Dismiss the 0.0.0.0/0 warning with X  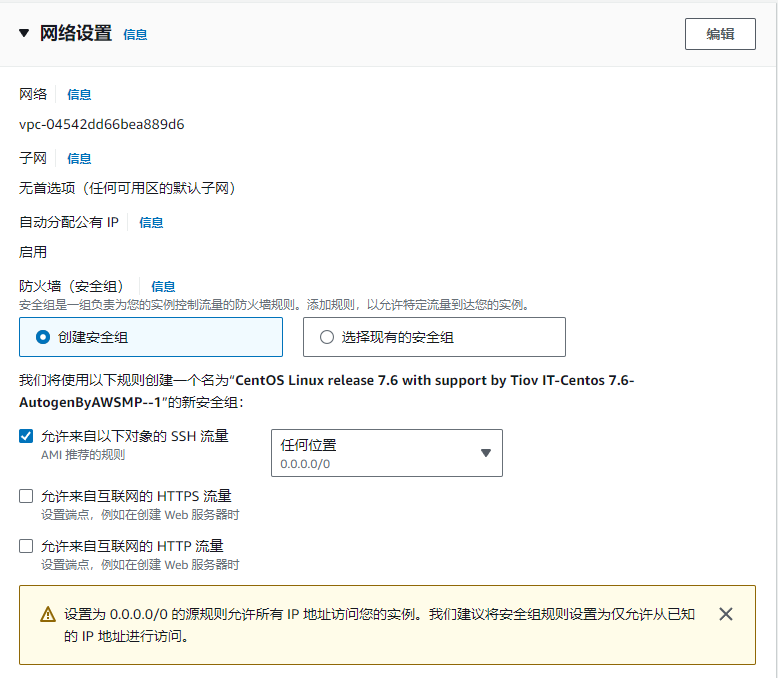[726, 614]
